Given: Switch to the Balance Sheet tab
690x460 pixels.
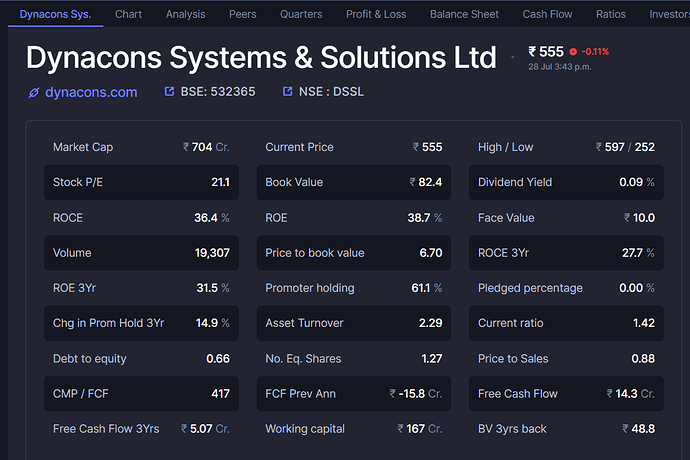Looking at the screenshot, I should (464, 14).
